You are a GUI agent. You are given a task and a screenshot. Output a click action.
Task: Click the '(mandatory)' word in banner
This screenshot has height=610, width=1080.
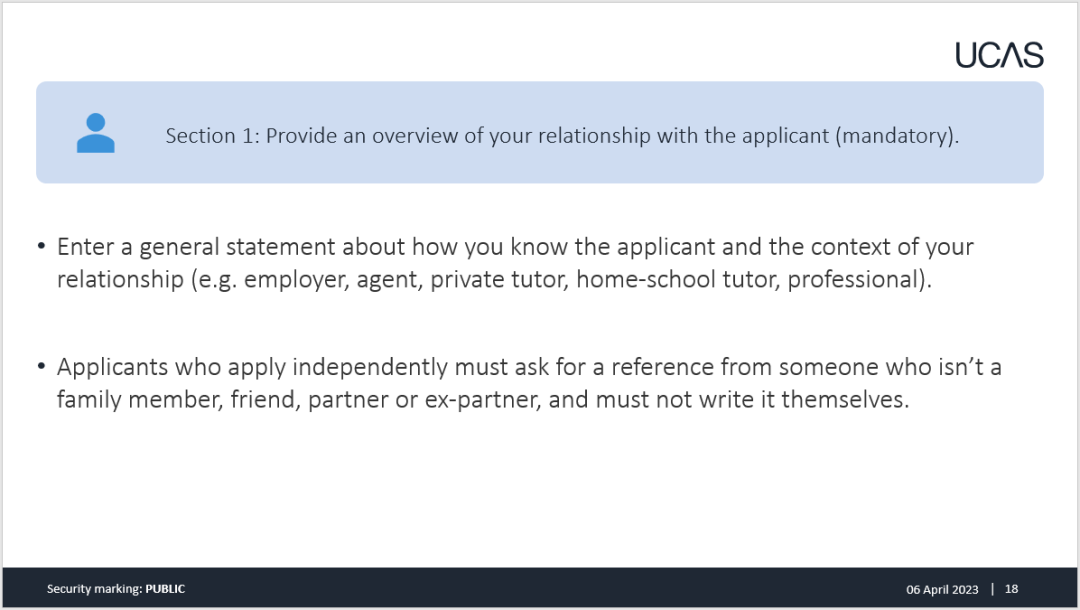(897, 136)
